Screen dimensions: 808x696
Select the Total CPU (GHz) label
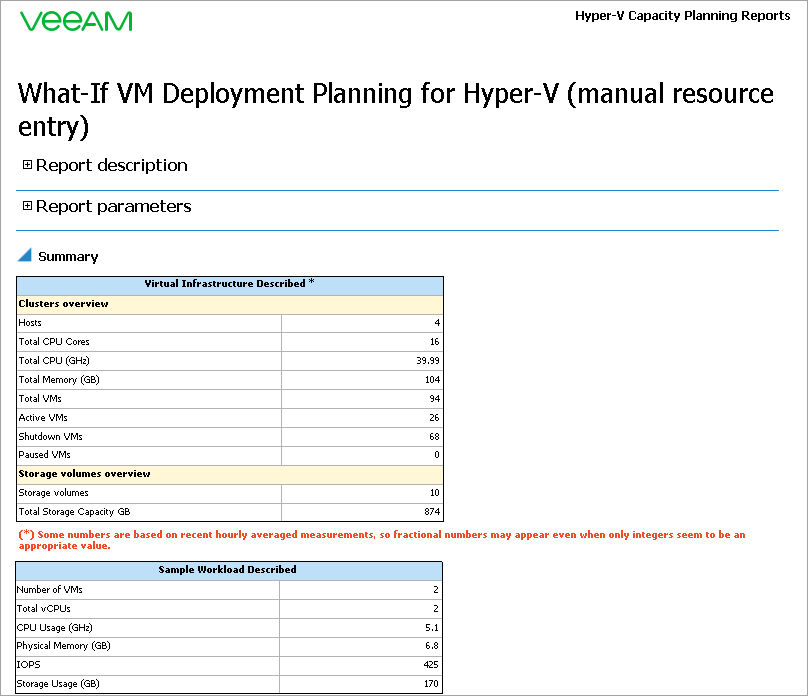point(54,361)
